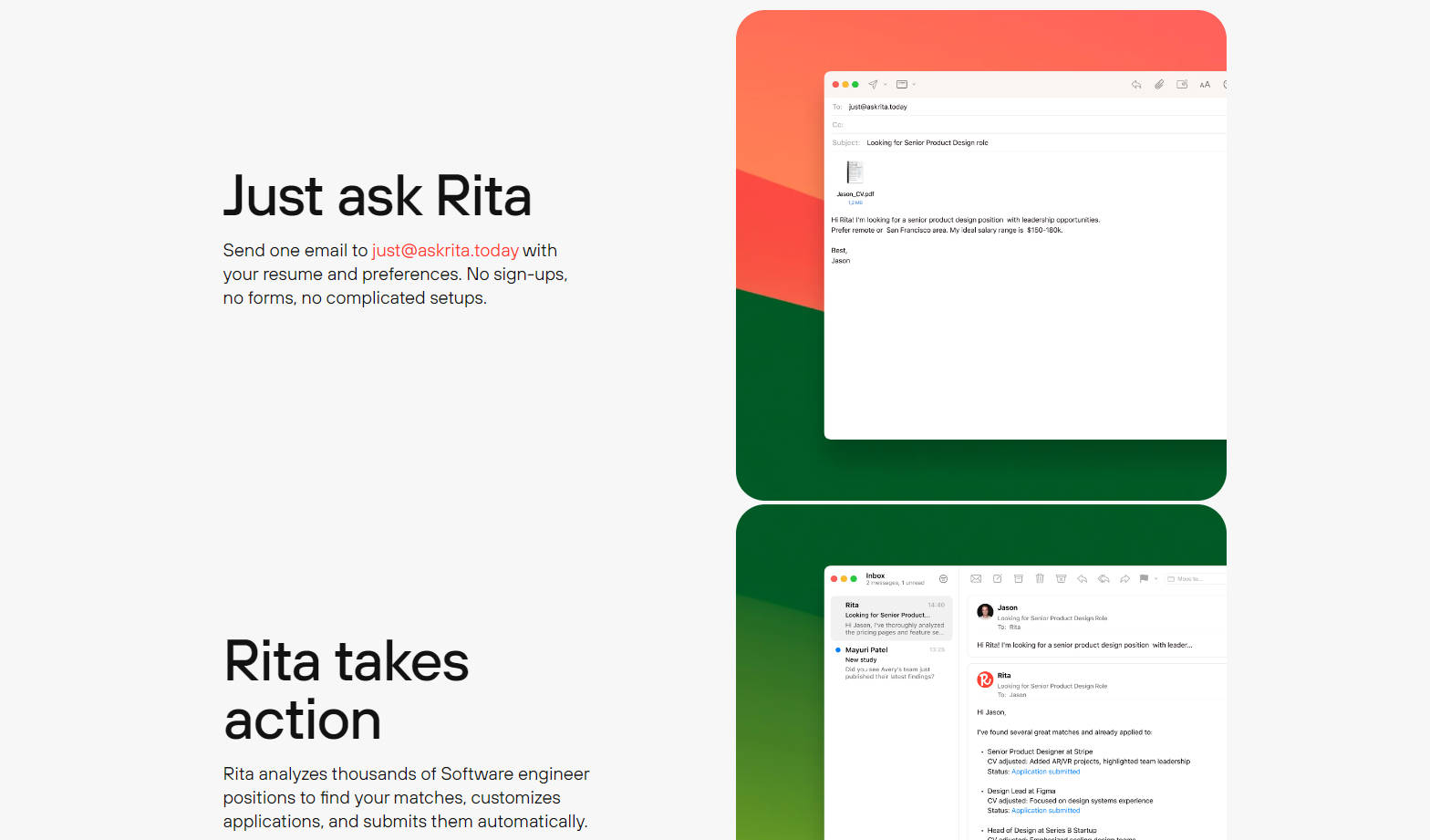Open the flag color dropdown arrow

[x=1155, y=579]
